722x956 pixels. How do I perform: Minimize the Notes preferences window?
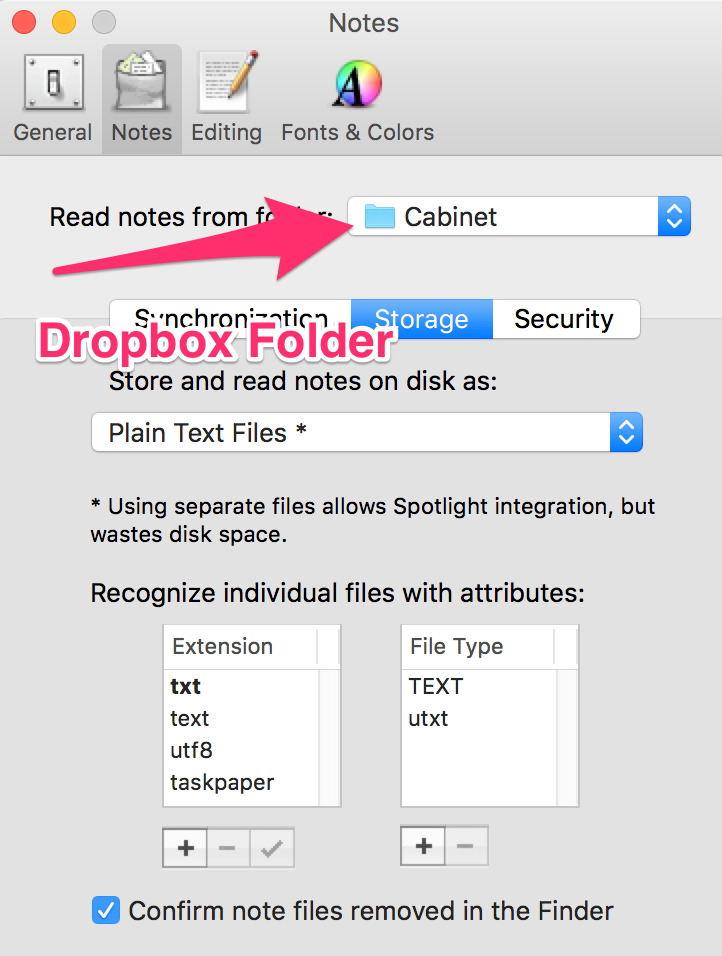pos(64,23)
